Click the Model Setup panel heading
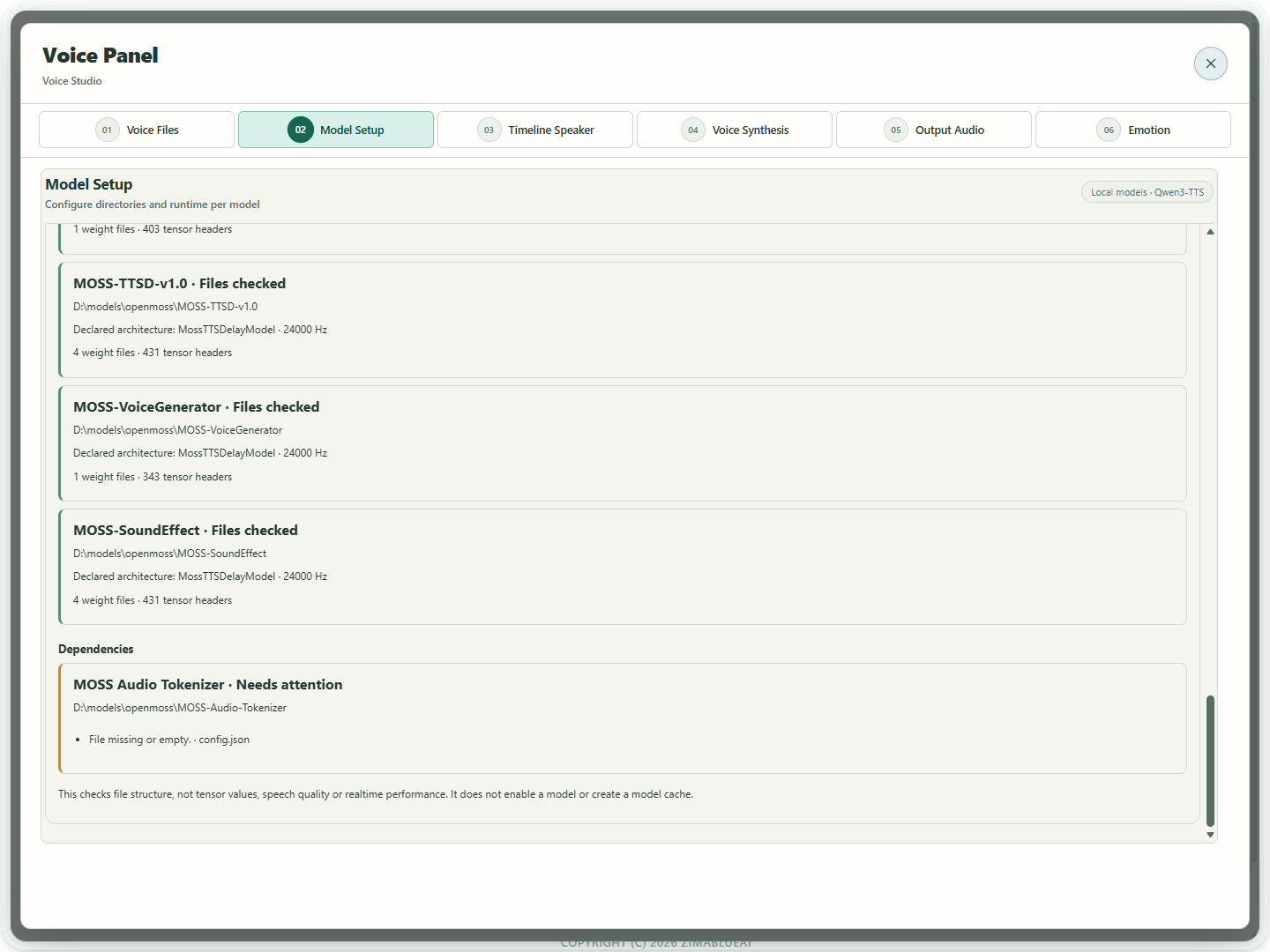The width and height of the screenshot is (1270, 952). pyautogui.click(x=88, y=184)
